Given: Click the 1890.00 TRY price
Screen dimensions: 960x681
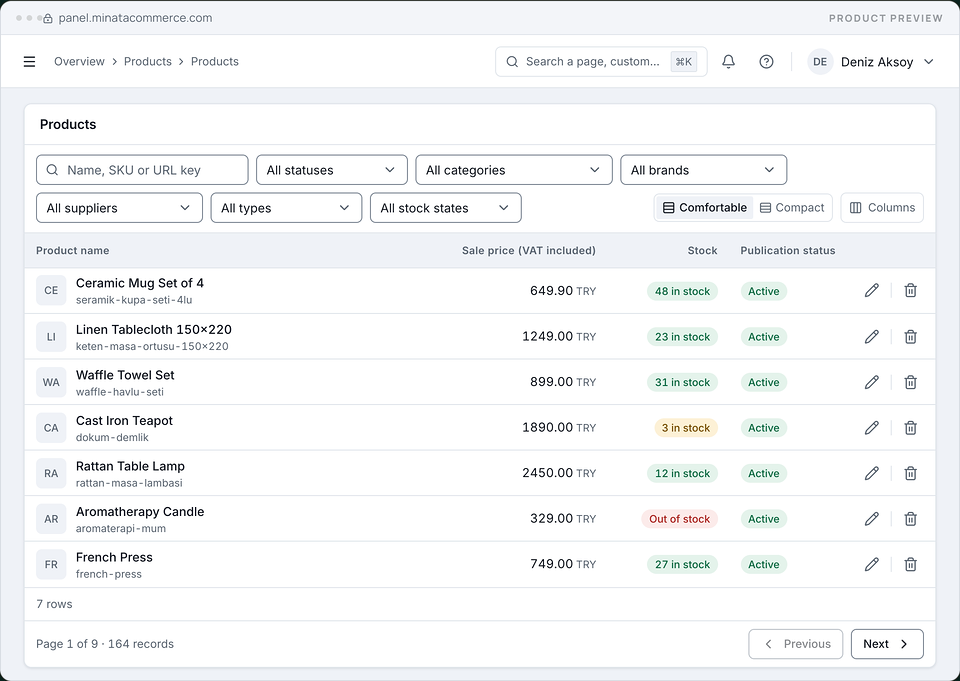Looking at the screenshot, I should (559, 427).
